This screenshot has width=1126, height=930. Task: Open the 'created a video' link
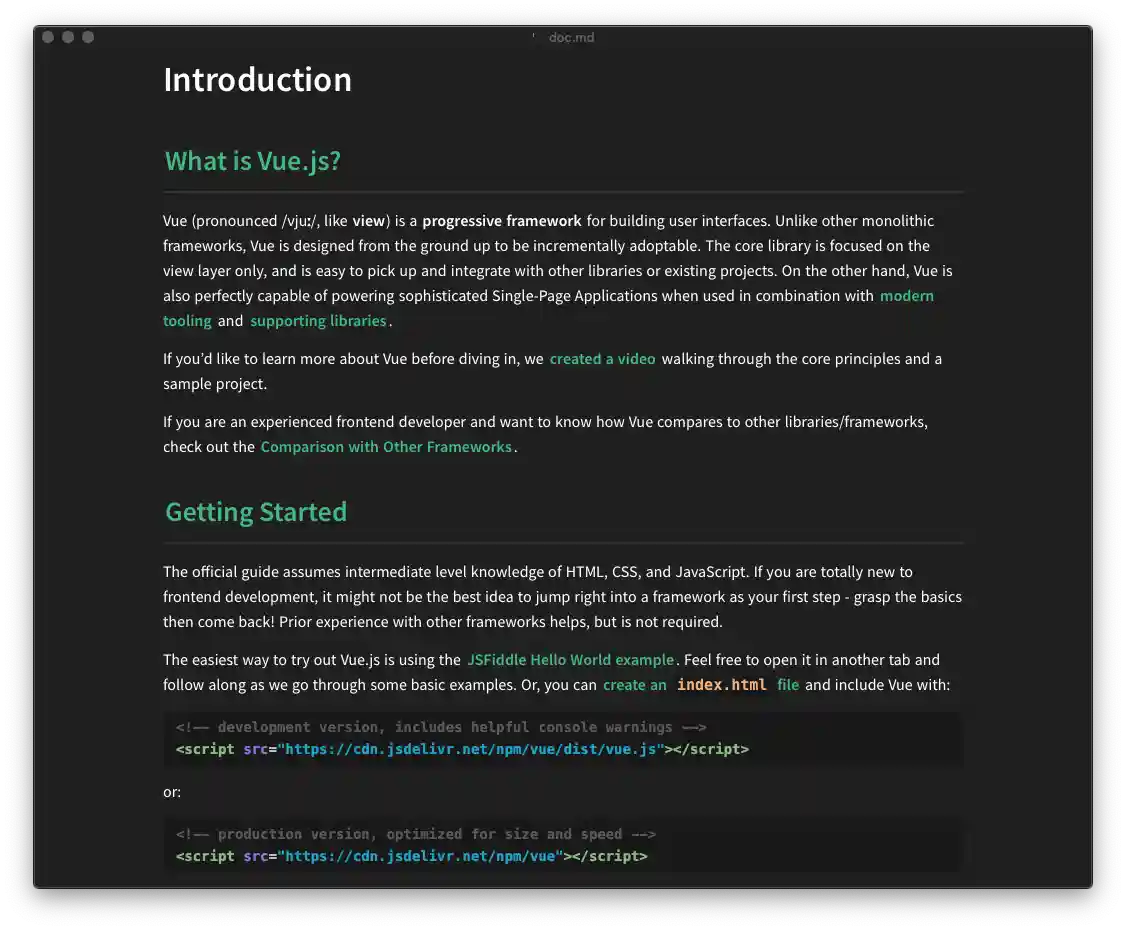tap(602, 359)
